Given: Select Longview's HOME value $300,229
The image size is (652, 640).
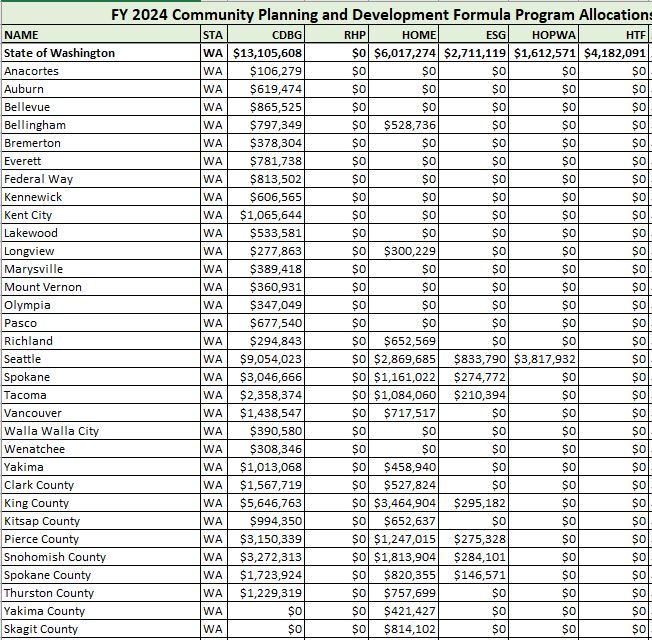Looking at the screenshot, I should (x=405, y=251).
